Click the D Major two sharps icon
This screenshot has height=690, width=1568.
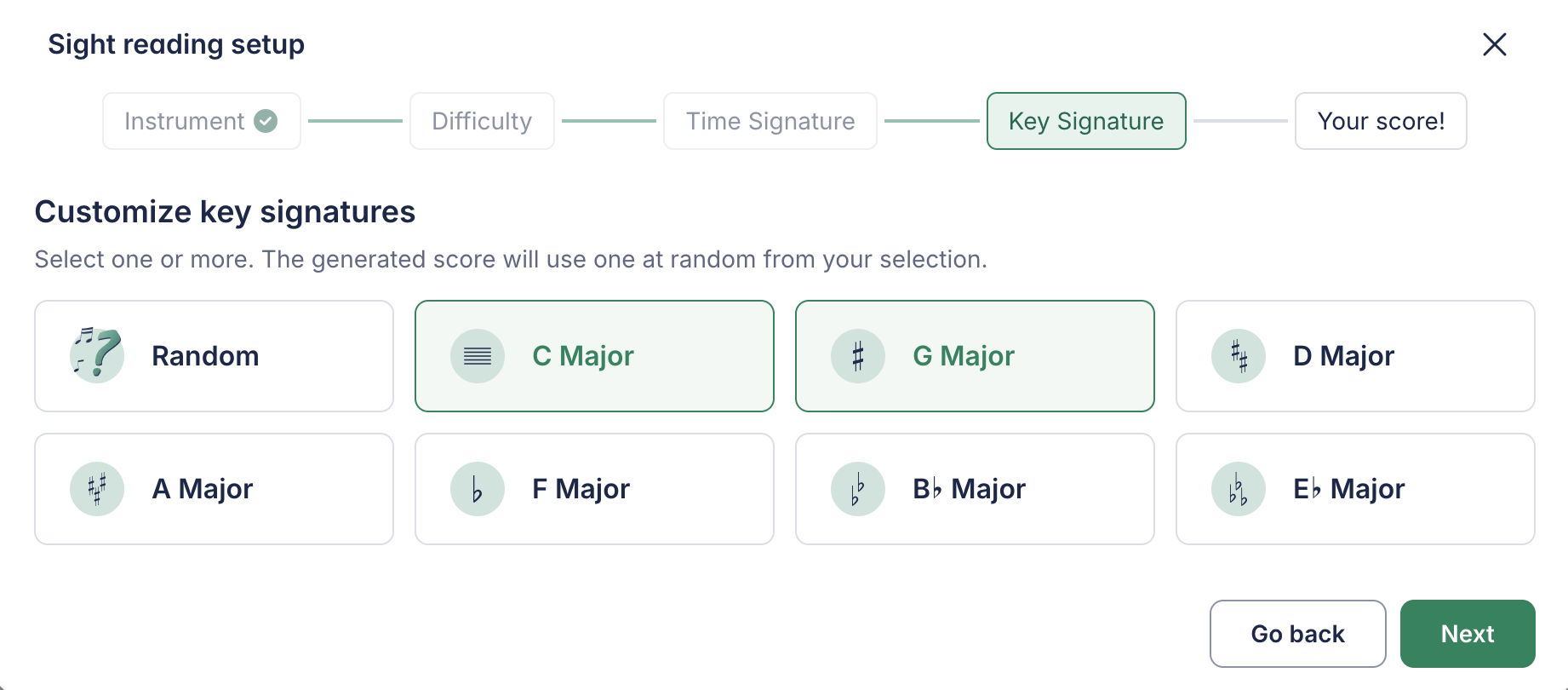click(1238, 356)
